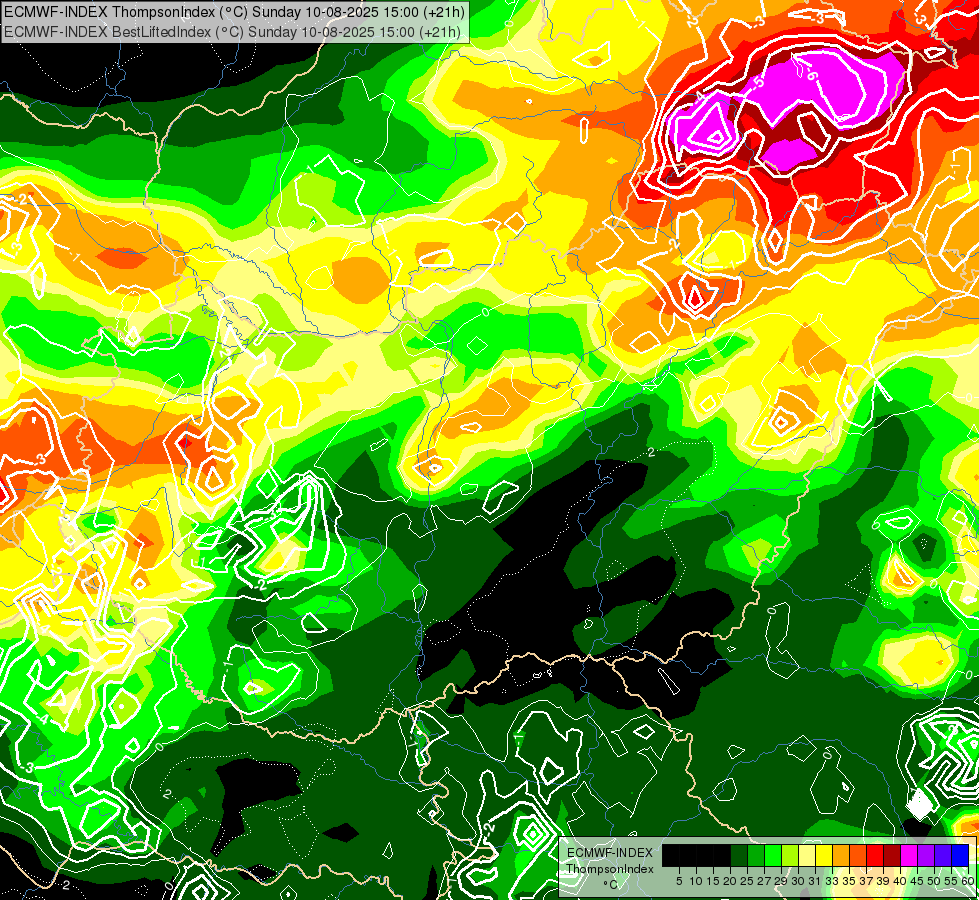
Task: Click legend scale value 29
Action: click(x=781, y=881)
